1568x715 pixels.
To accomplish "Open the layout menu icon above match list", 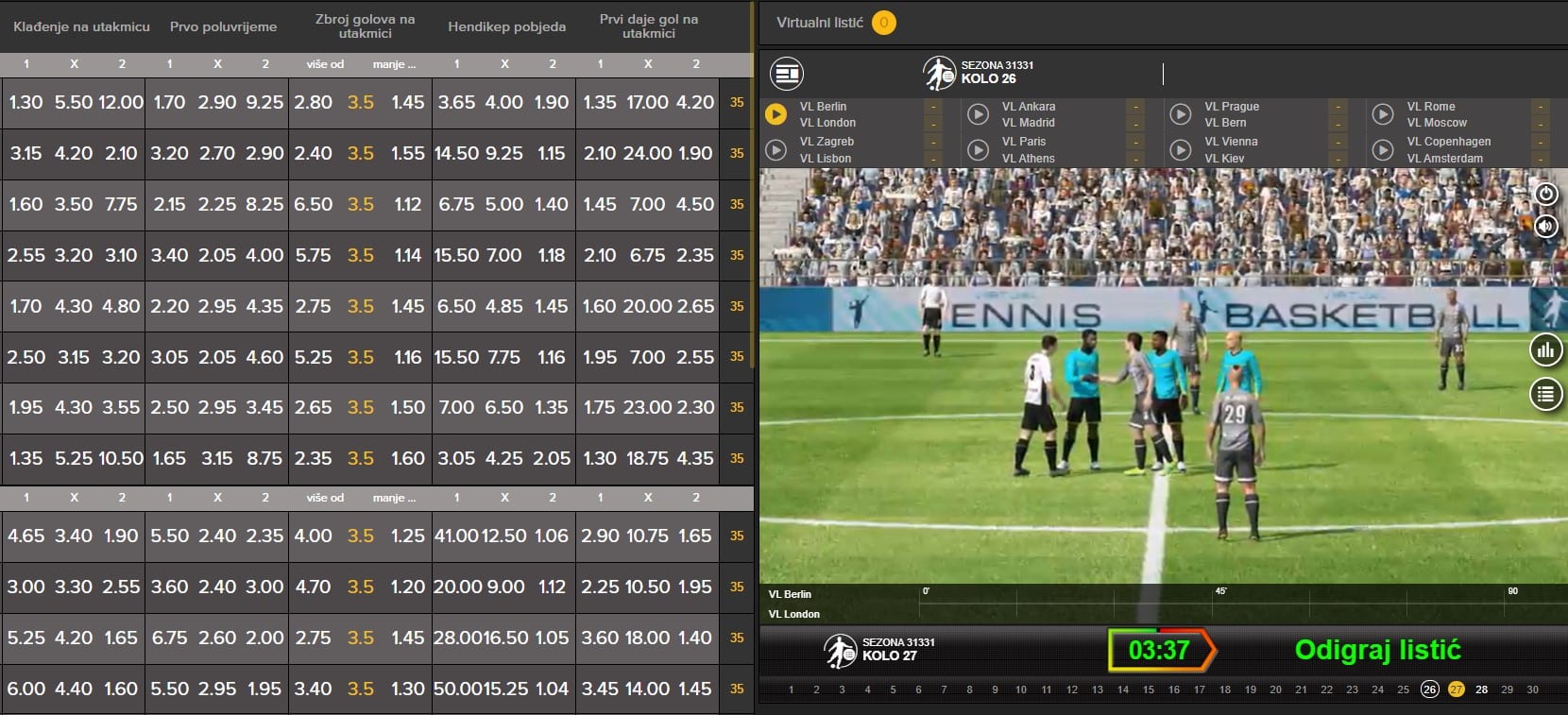I will 786,73.
